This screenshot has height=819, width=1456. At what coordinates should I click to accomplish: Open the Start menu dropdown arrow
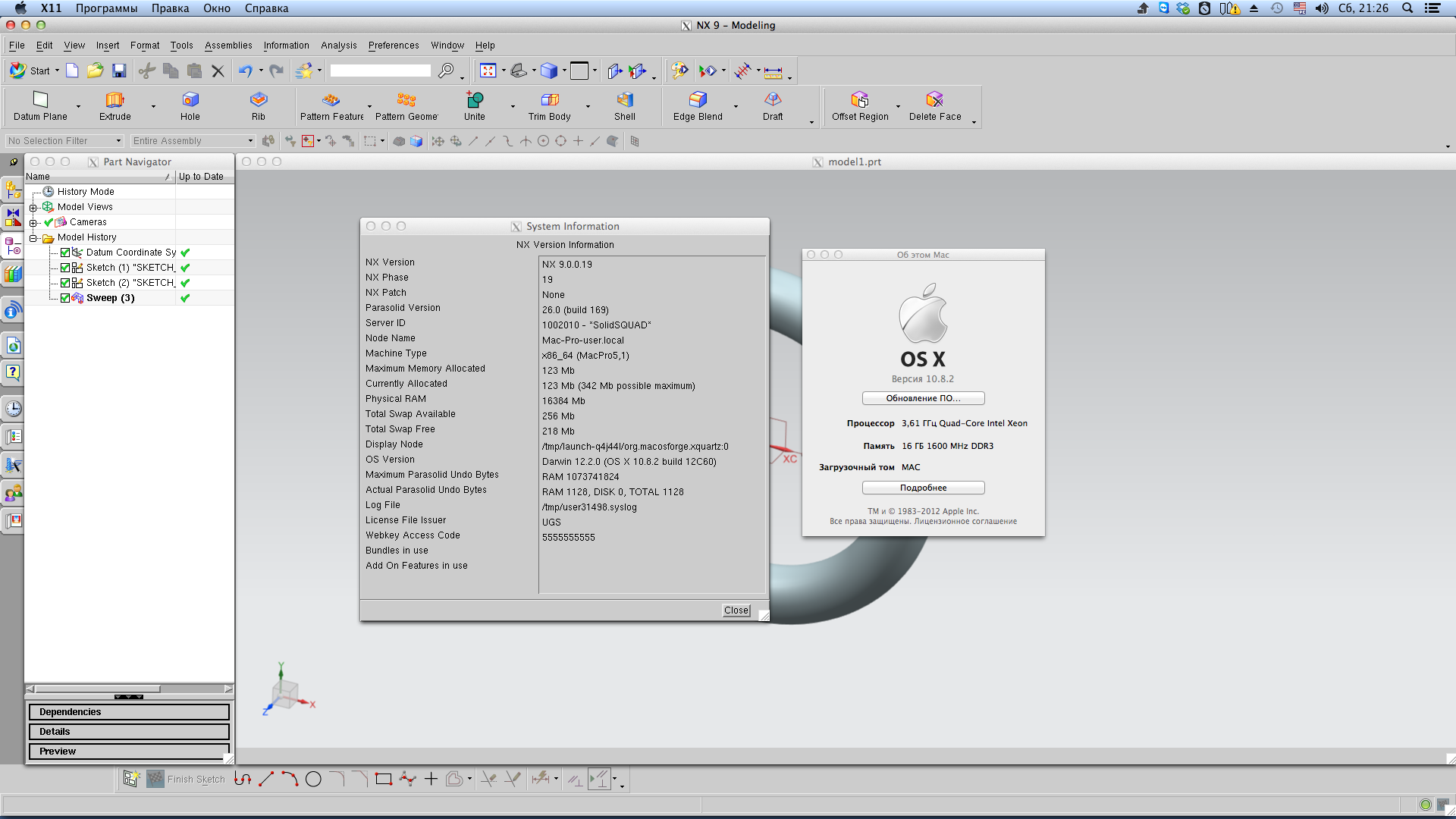pos(57,71)
